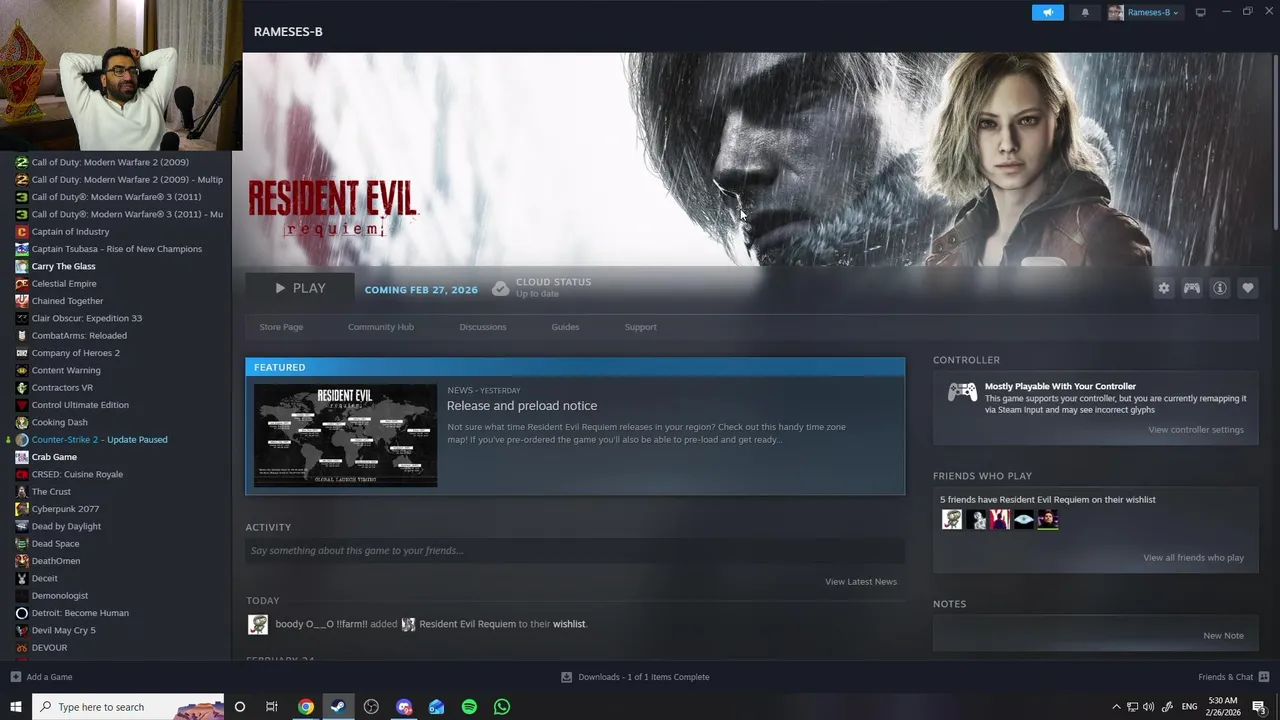The width and height of the screenshot is (1280, 720).
Task: Open the Discussions tab
Action: click(483, 327)
